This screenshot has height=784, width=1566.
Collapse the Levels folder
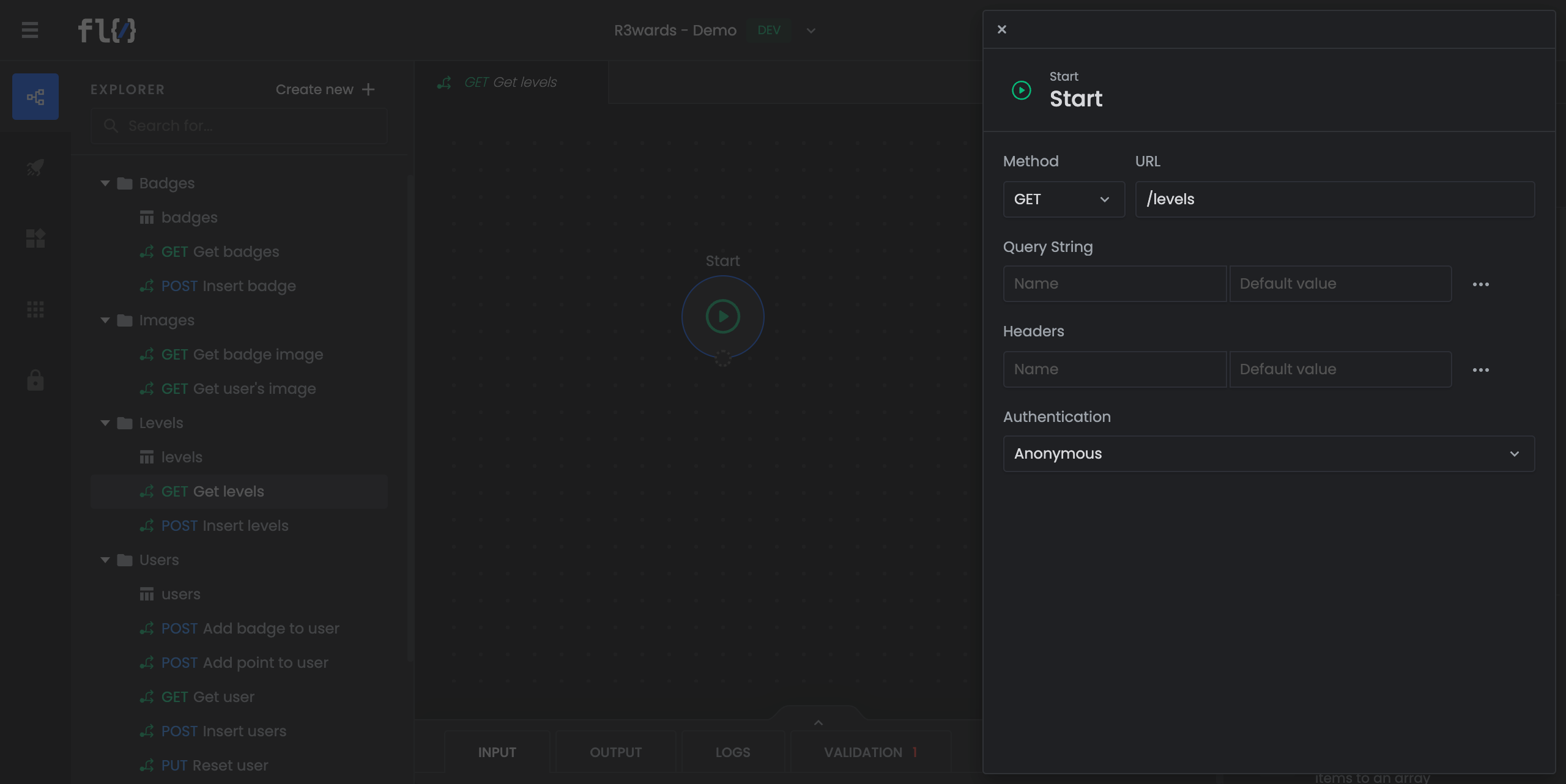tap(105, 423)
